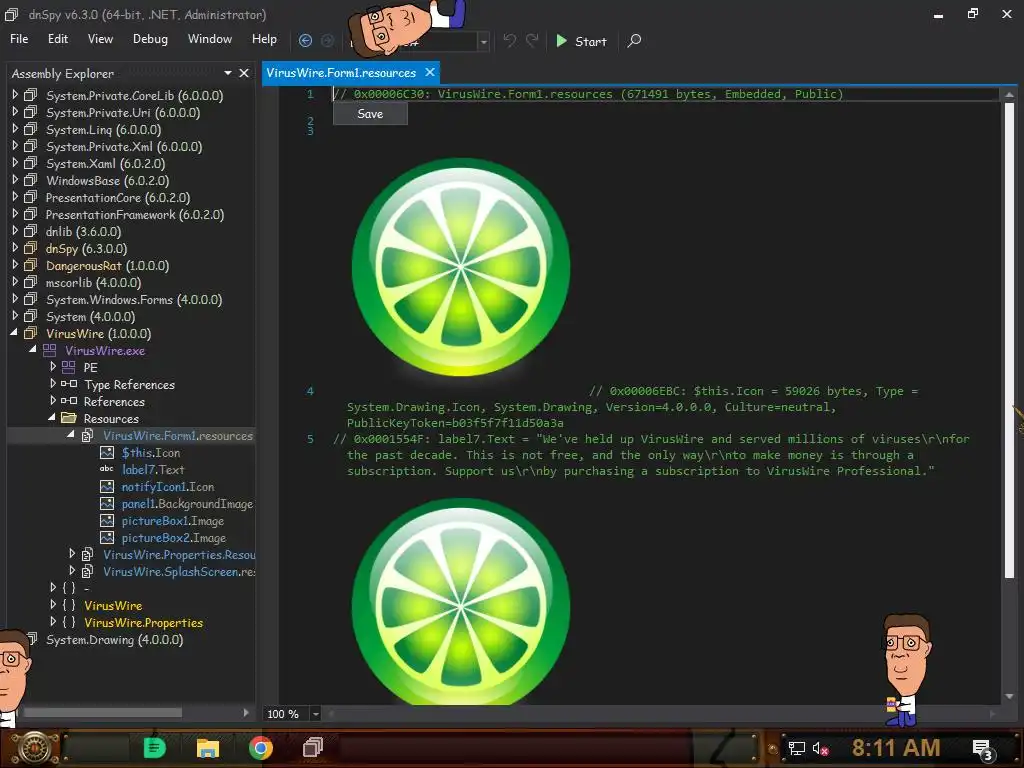Image resolution: width=1024 pixels, height=768 pixels.
Task: Expand the Type References node
Action: (x=53, y=383)
